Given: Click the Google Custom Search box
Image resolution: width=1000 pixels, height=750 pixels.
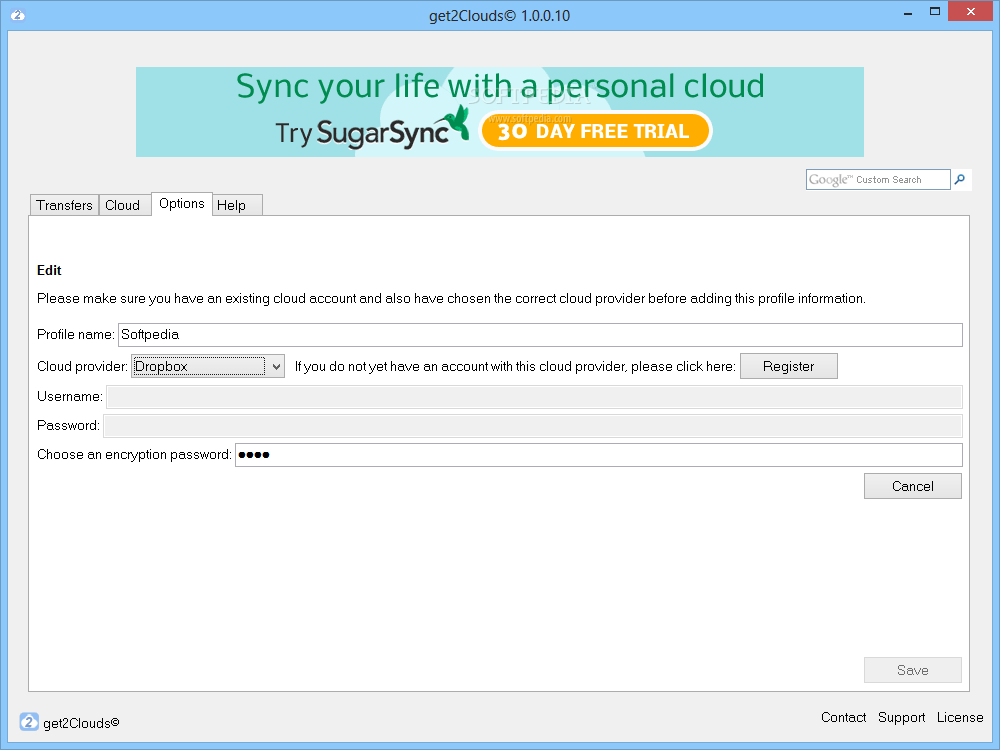Looking at the screenshot, I should [x=878, y=180].
